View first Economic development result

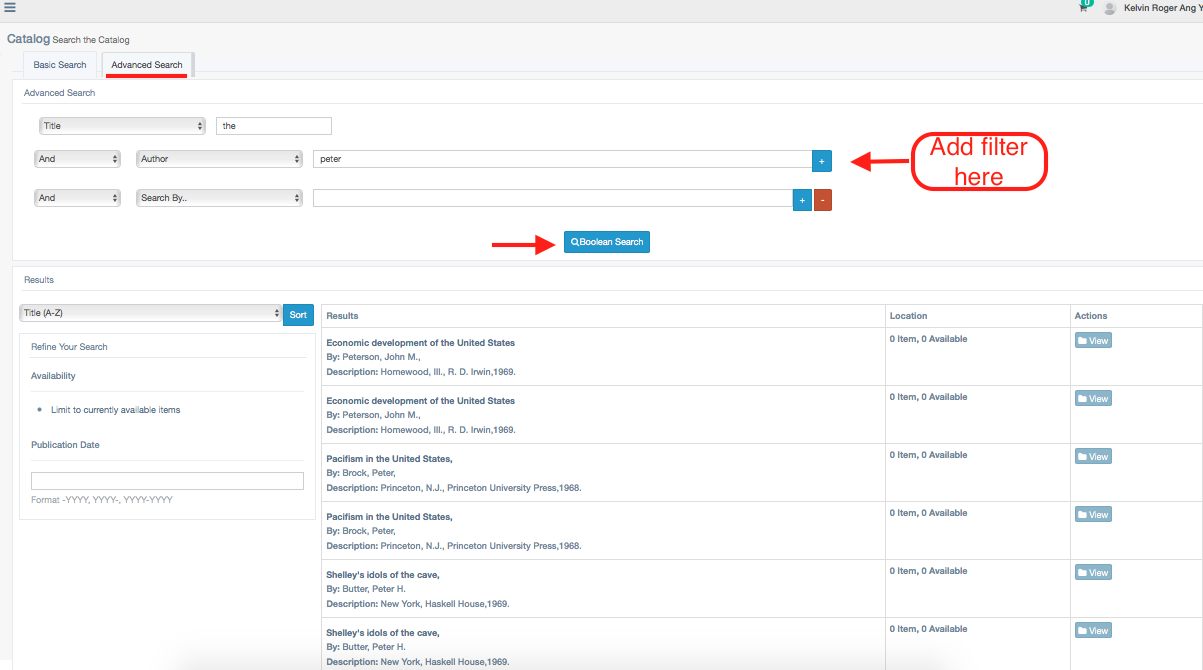tap(1093, 341)
